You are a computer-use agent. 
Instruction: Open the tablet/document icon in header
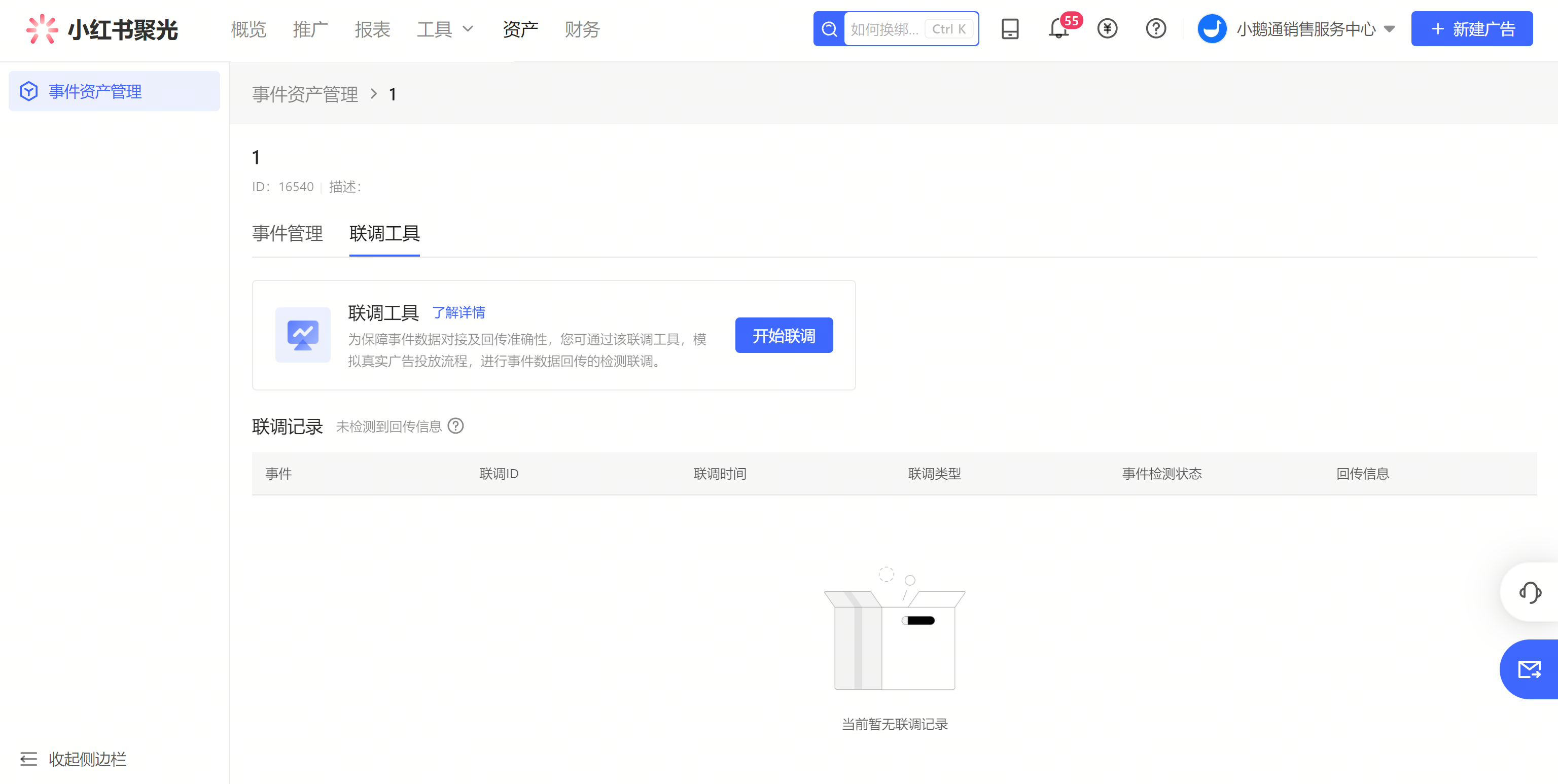tap(1009, 29)
